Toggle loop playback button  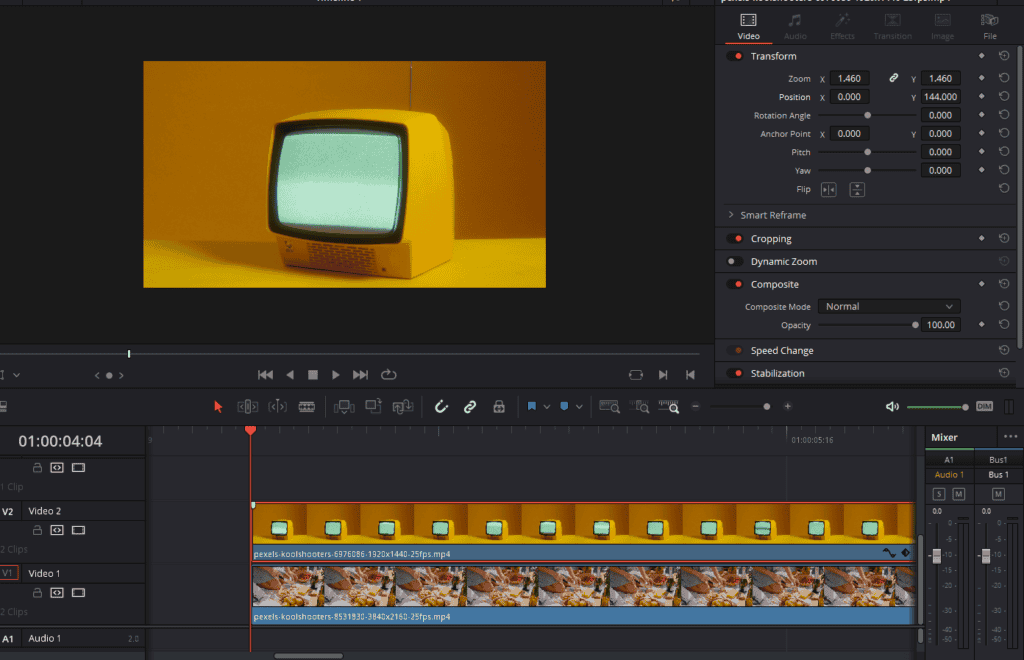point(389,374)
